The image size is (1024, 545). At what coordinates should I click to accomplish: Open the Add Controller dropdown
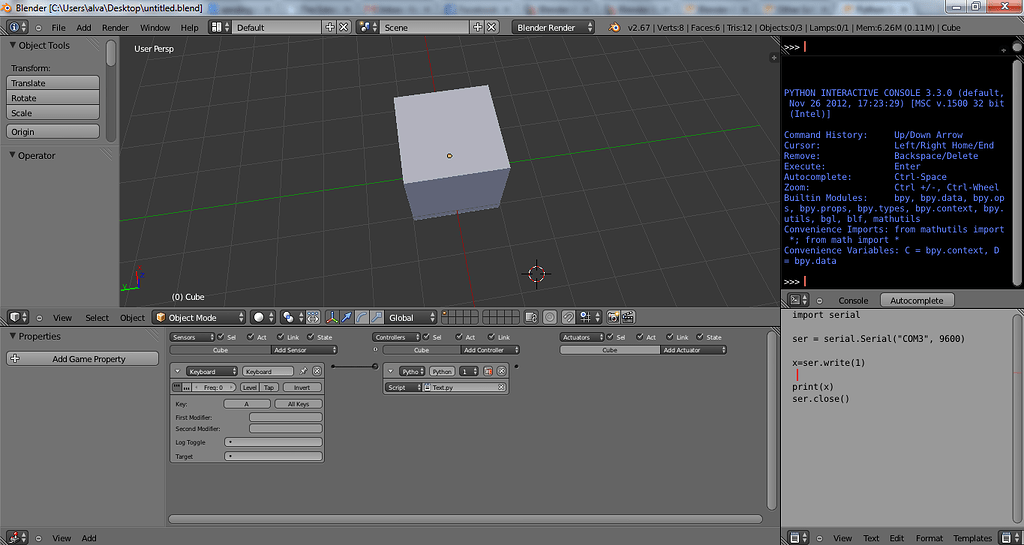click(490, 350)
